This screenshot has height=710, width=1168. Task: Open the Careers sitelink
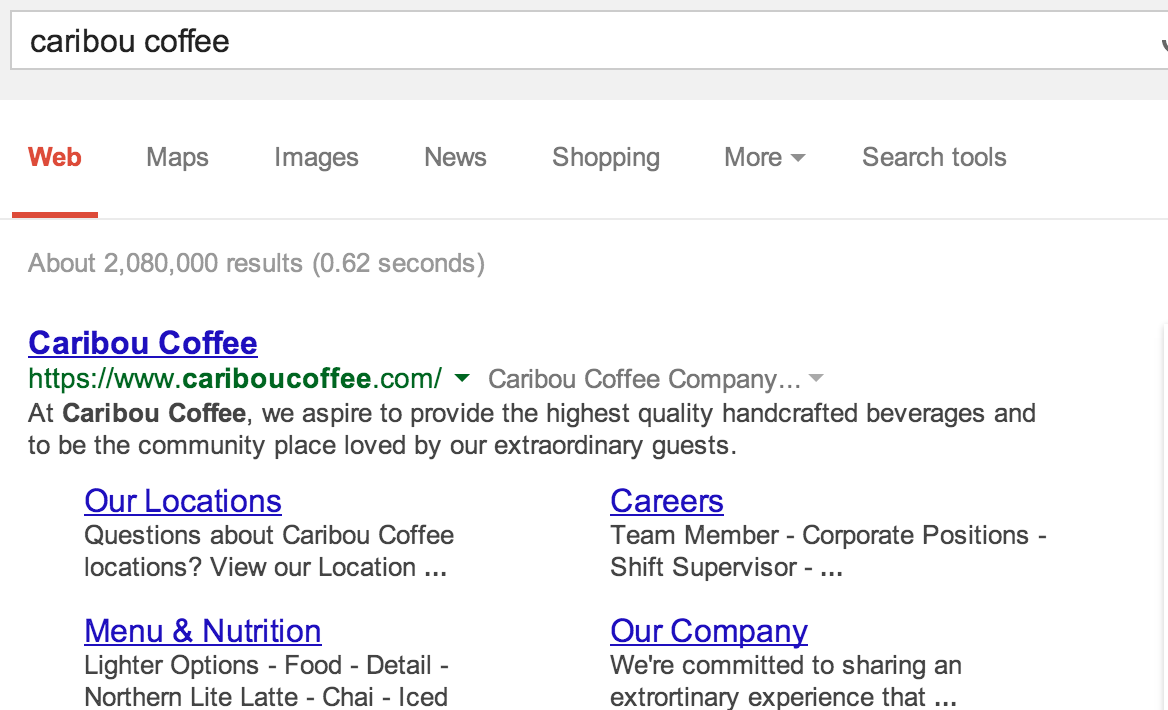pos(667,501)
